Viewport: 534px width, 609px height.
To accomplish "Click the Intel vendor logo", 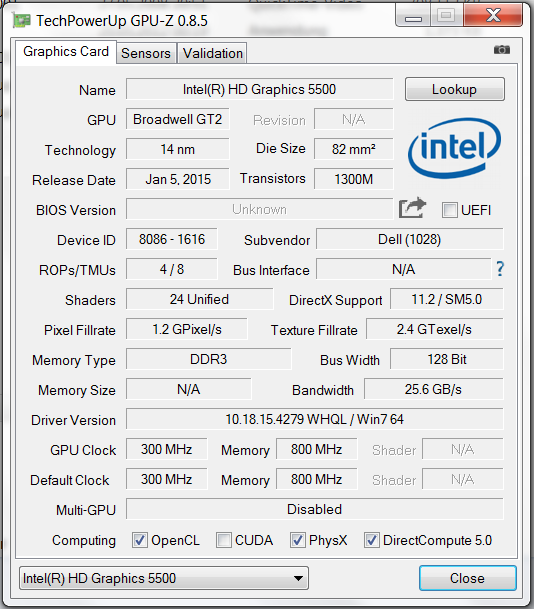I will pyautogui.click(x=454, y=148).
